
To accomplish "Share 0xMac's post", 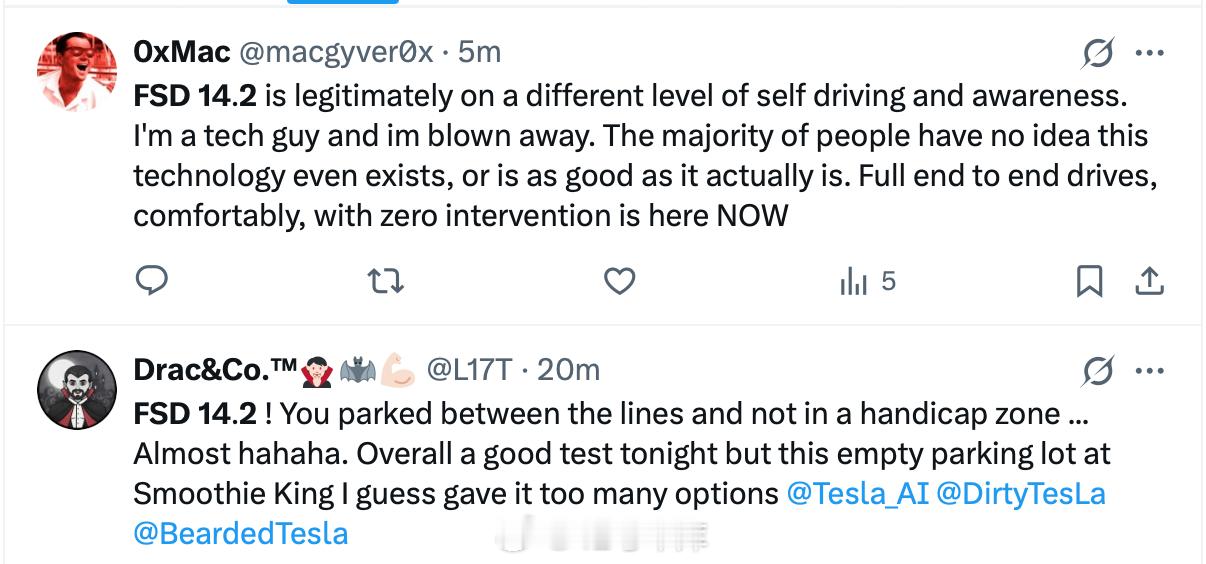I will tap(1149, 283).
